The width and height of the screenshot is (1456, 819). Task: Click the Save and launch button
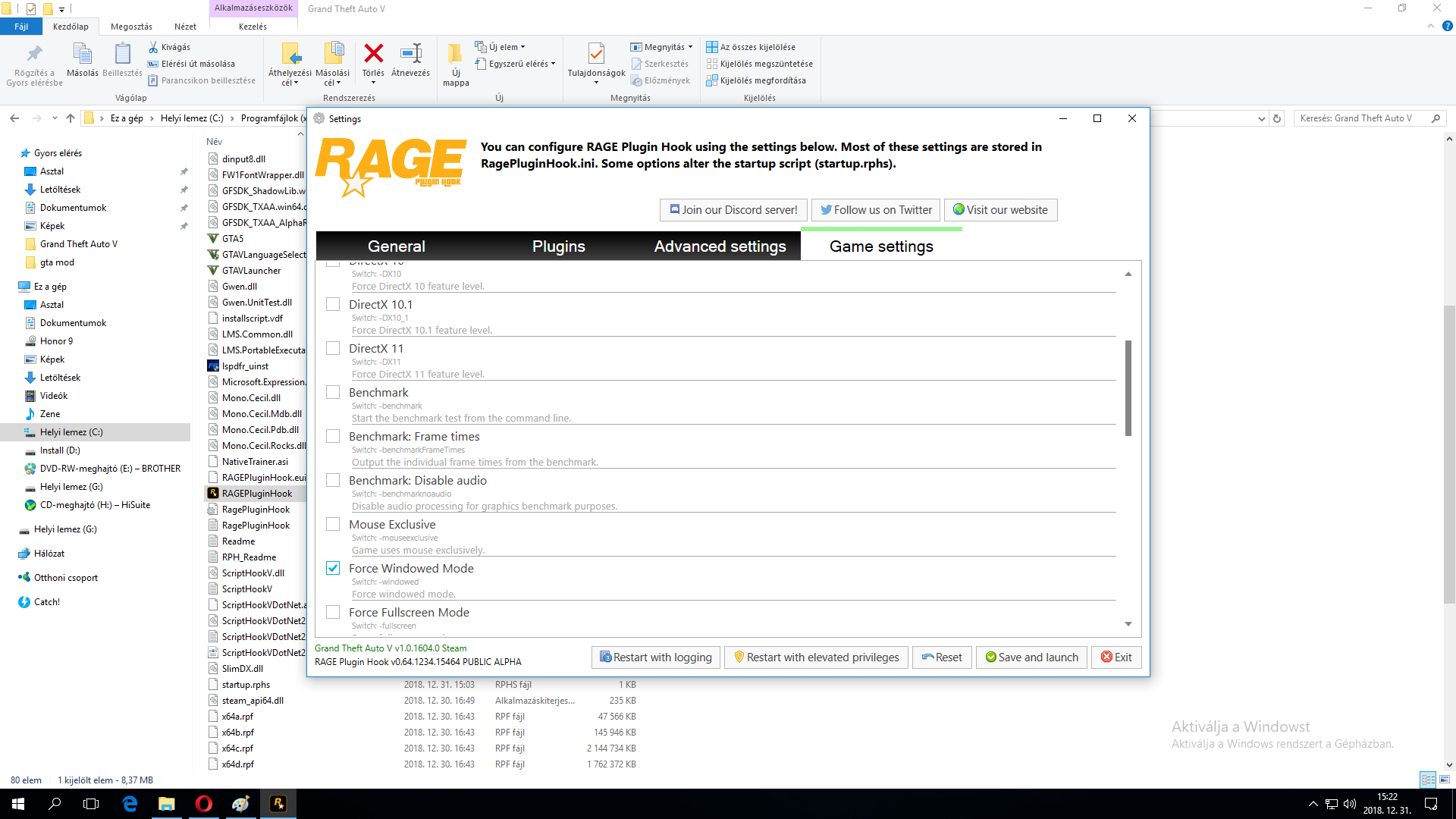(1031, 657)
